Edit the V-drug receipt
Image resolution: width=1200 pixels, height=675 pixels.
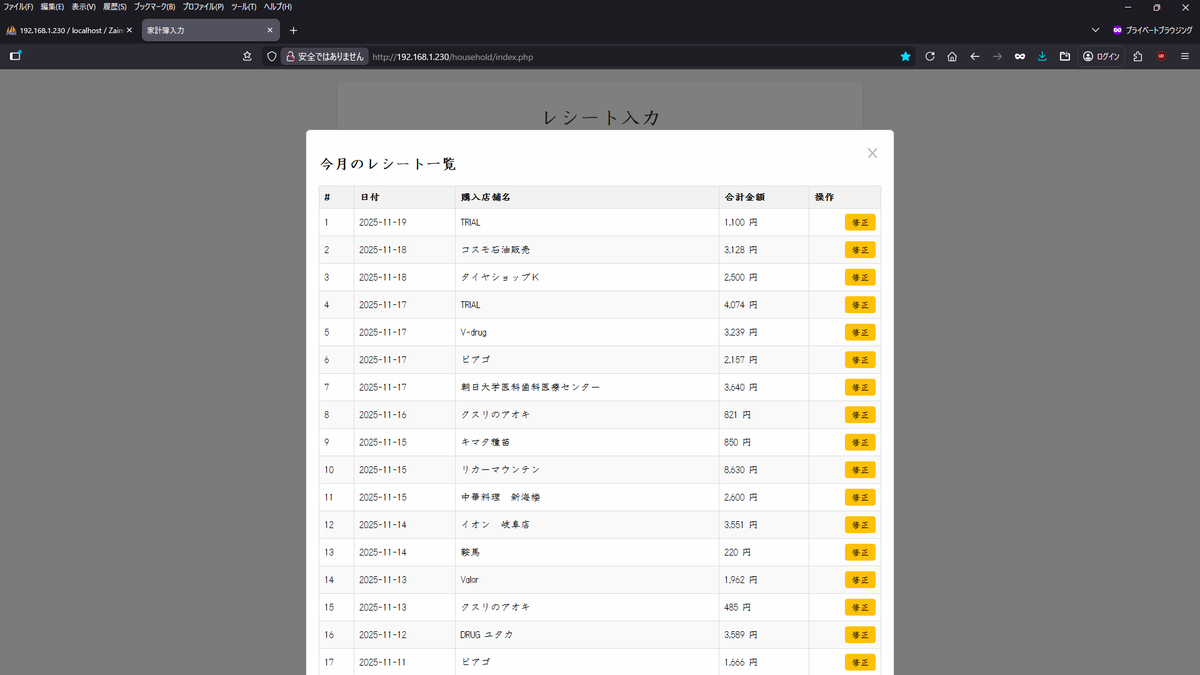coord(860,332)
